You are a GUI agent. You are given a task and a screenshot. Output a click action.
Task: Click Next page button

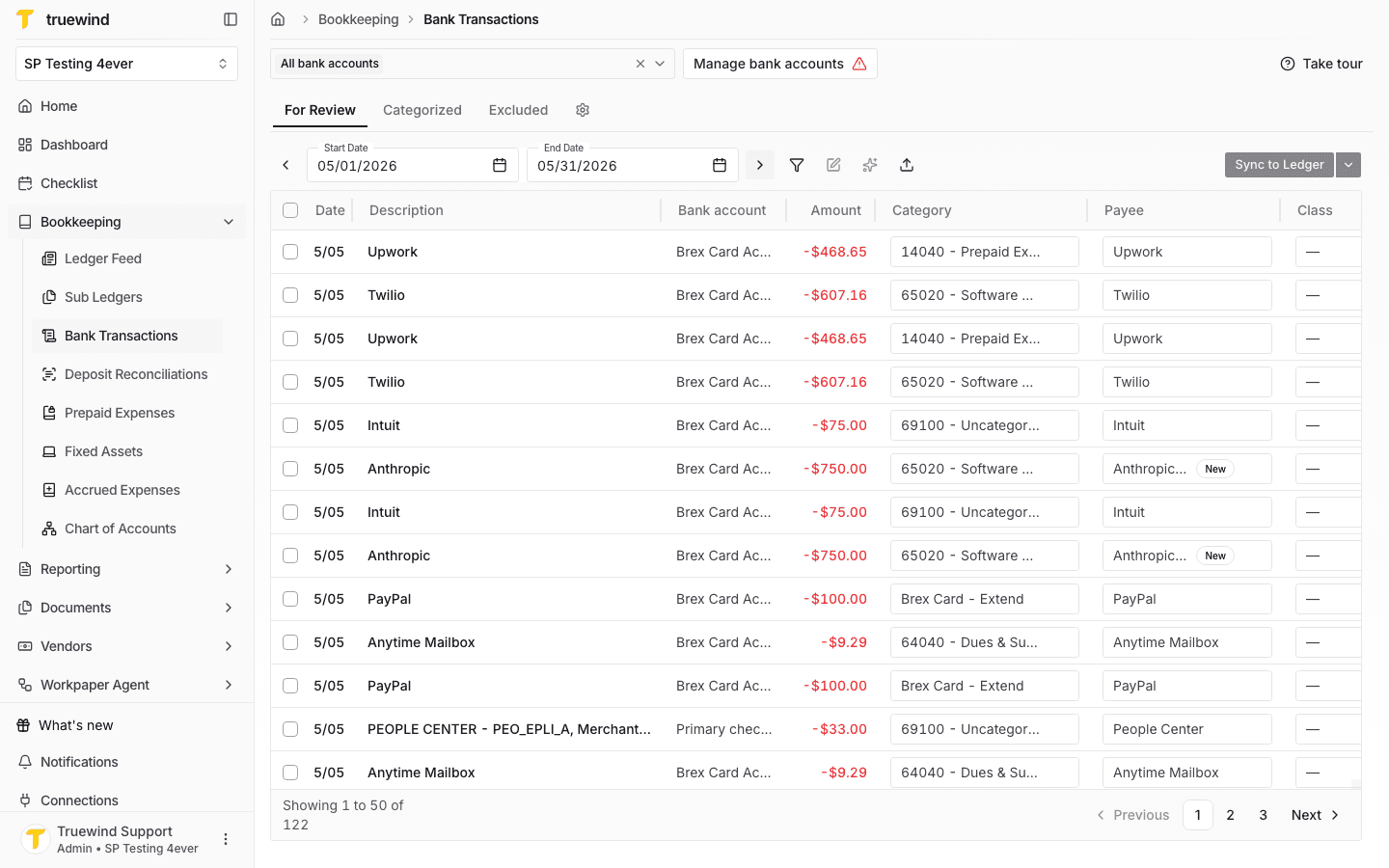tap(1316, 815)
